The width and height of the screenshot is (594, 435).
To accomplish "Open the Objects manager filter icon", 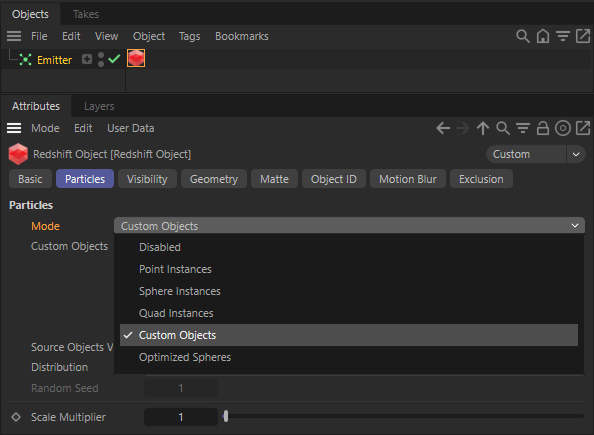I will [563, 36].
